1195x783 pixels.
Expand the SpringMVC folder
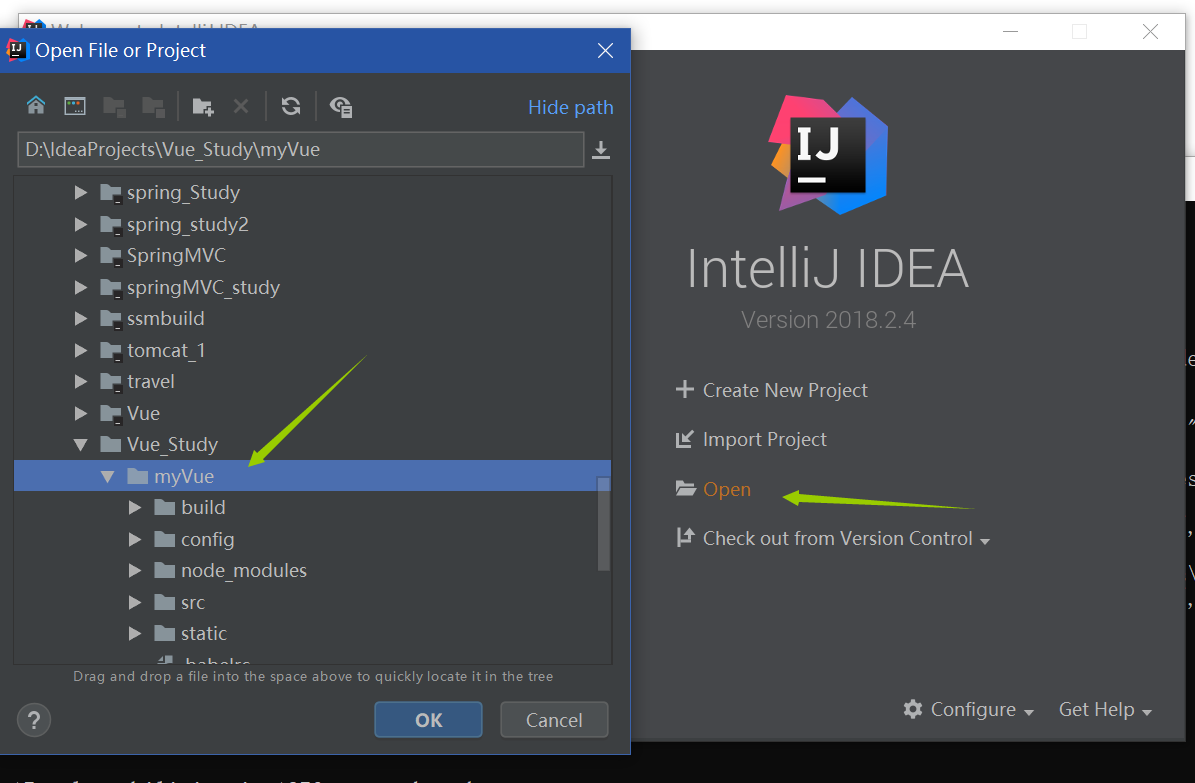coord(81,255)
